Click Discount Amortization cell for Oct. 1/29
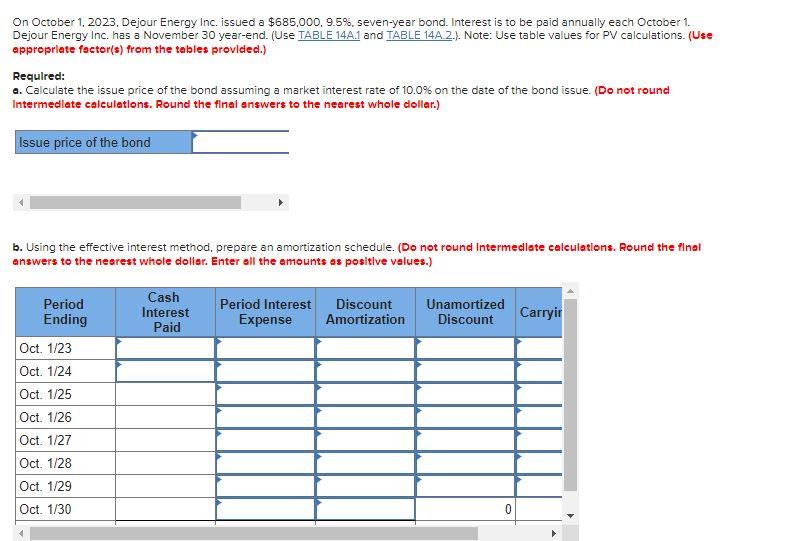This screenshot has height=541, width=811. [365, 486]
